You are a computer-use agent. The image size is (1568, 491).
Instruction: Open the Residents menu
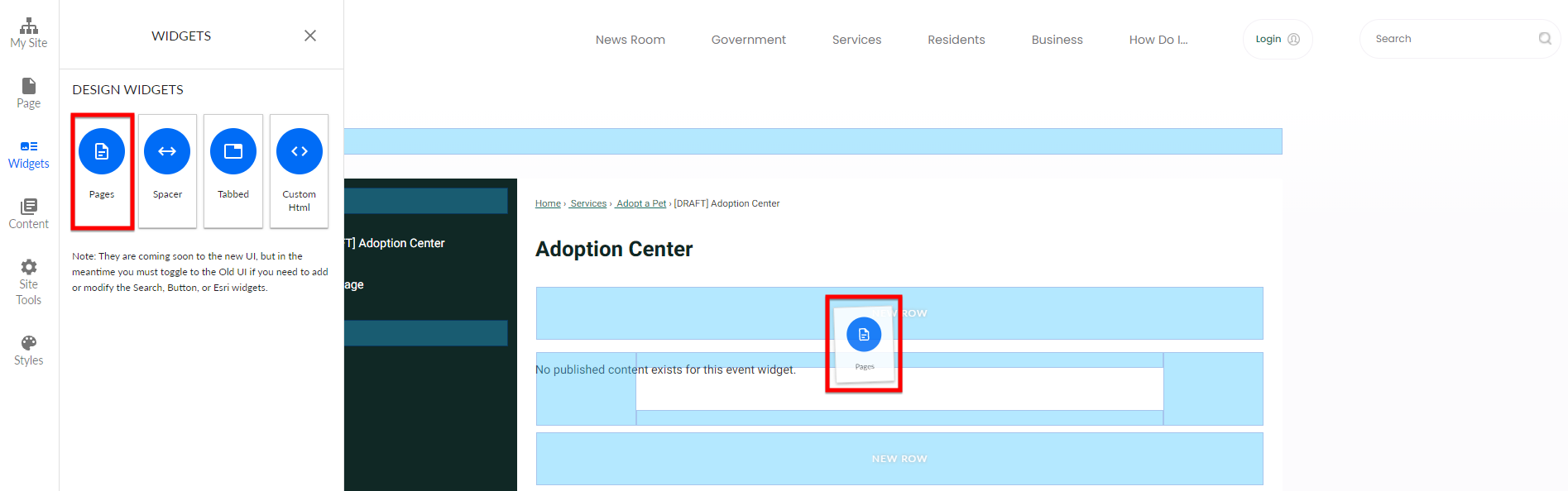coord(957,40)
